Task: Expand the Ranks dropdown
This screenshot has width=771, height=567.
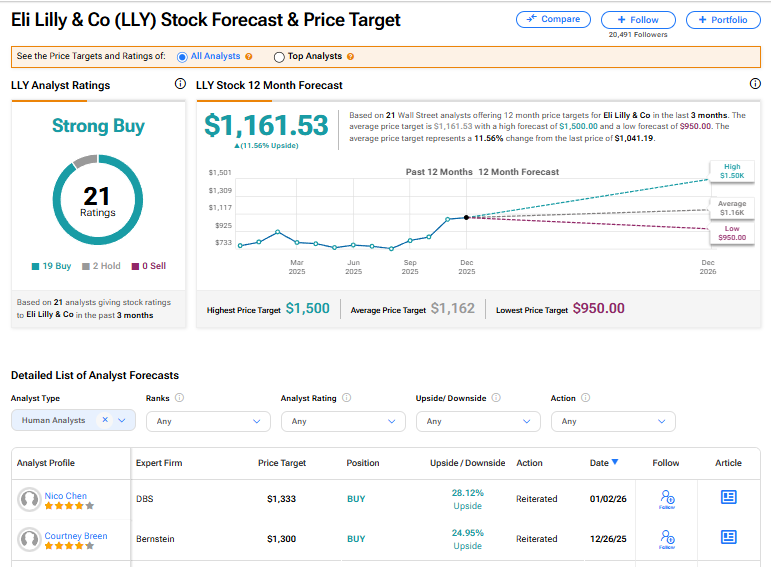Action: click(208, 421)
